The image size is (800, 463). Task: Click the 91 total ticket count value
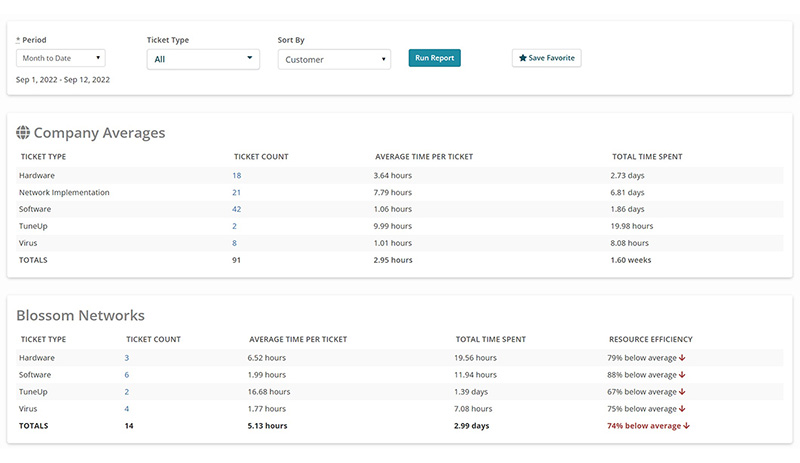[x=236, y=260]
